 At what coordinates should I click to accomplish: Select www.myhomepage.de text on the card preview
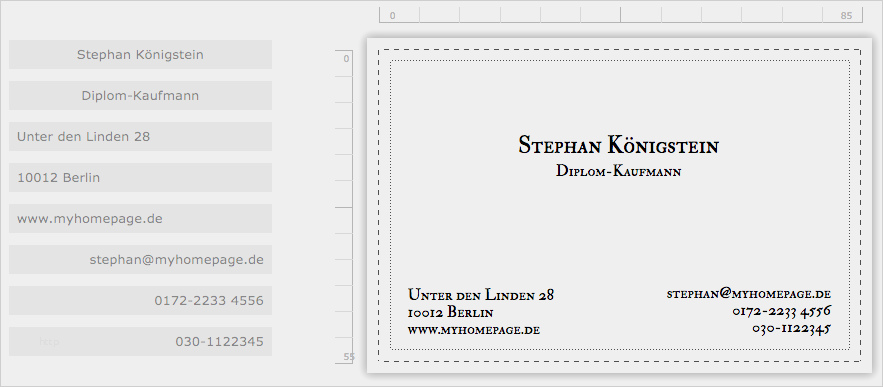pyautogui.click(x=474, y=330)
